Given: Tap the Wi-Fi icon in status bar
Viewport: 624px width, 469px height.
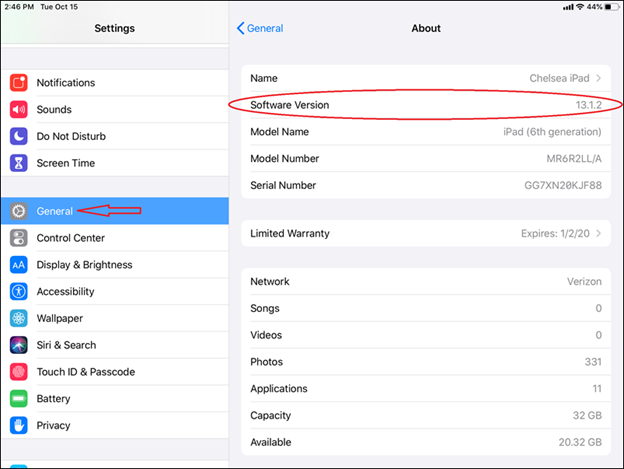Looking at the screenshot, I should point(580,7).
